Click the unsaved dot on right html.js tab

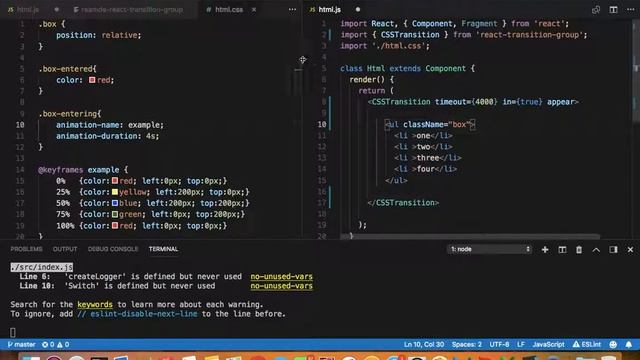[x=358, y=9]
